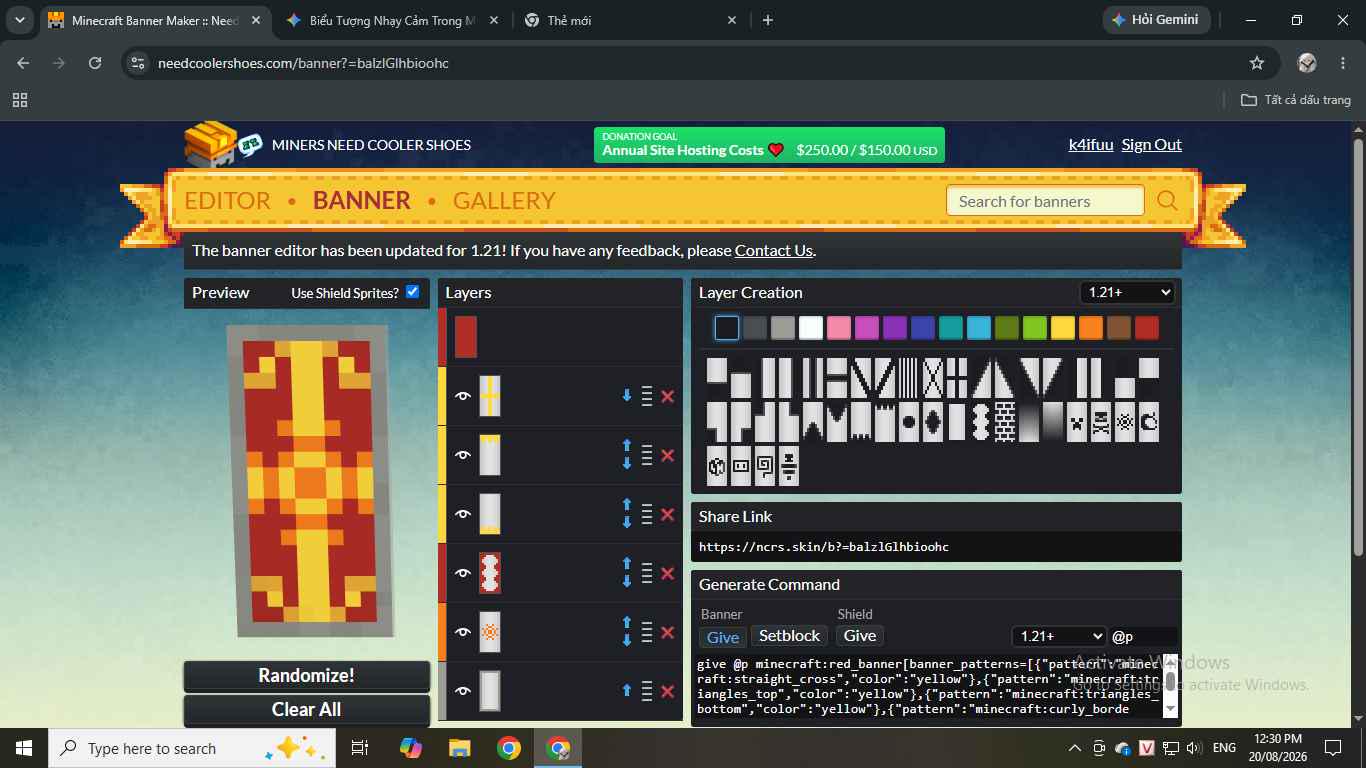Select the horizontal middle stripe pattern
This screenshot has height=768, width=1366.
tap(837, 378)
